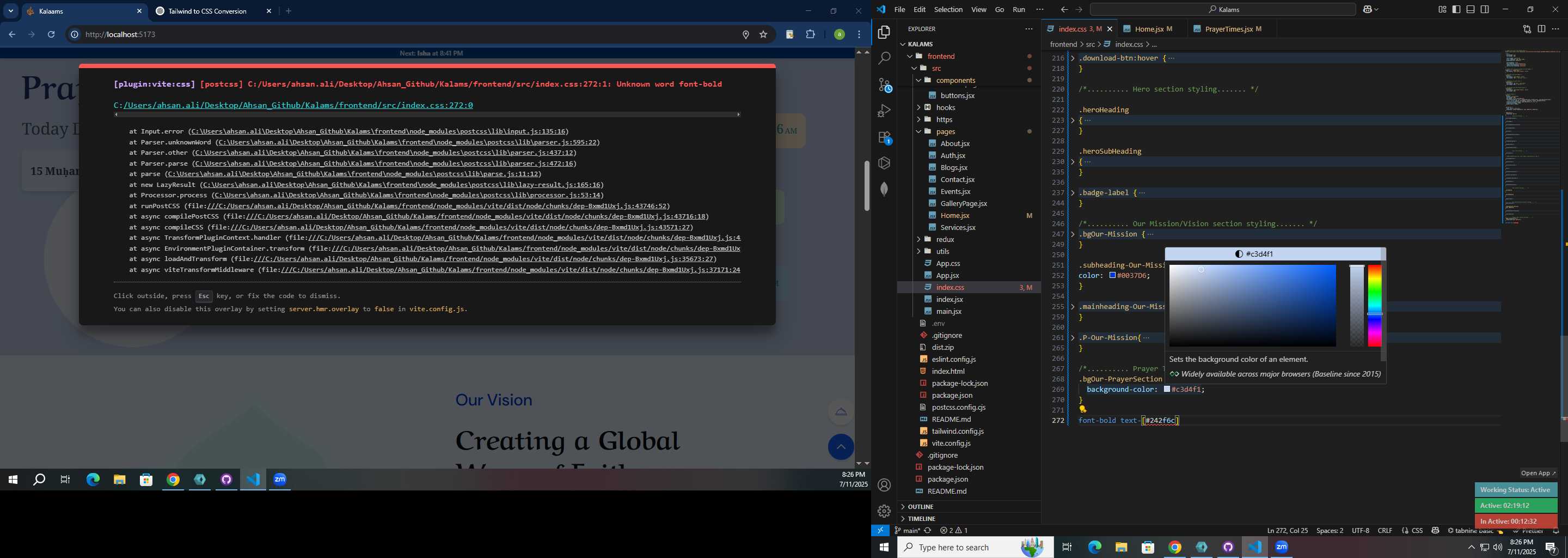Click Ln 272, Col 25 in status bar
This screenshot has height=558, width=1568.
tap(1288, 531)
